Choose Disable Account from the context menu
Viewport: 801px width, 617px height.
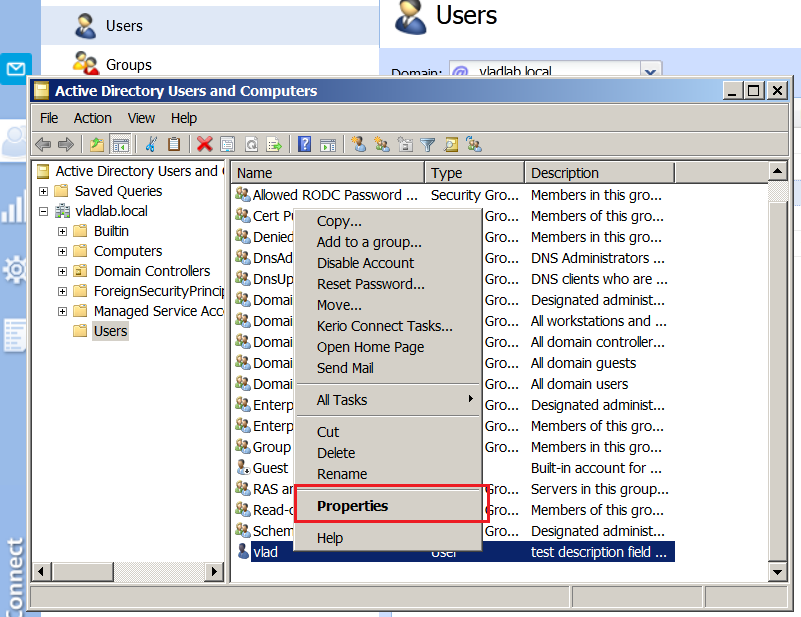pos(388,263)
